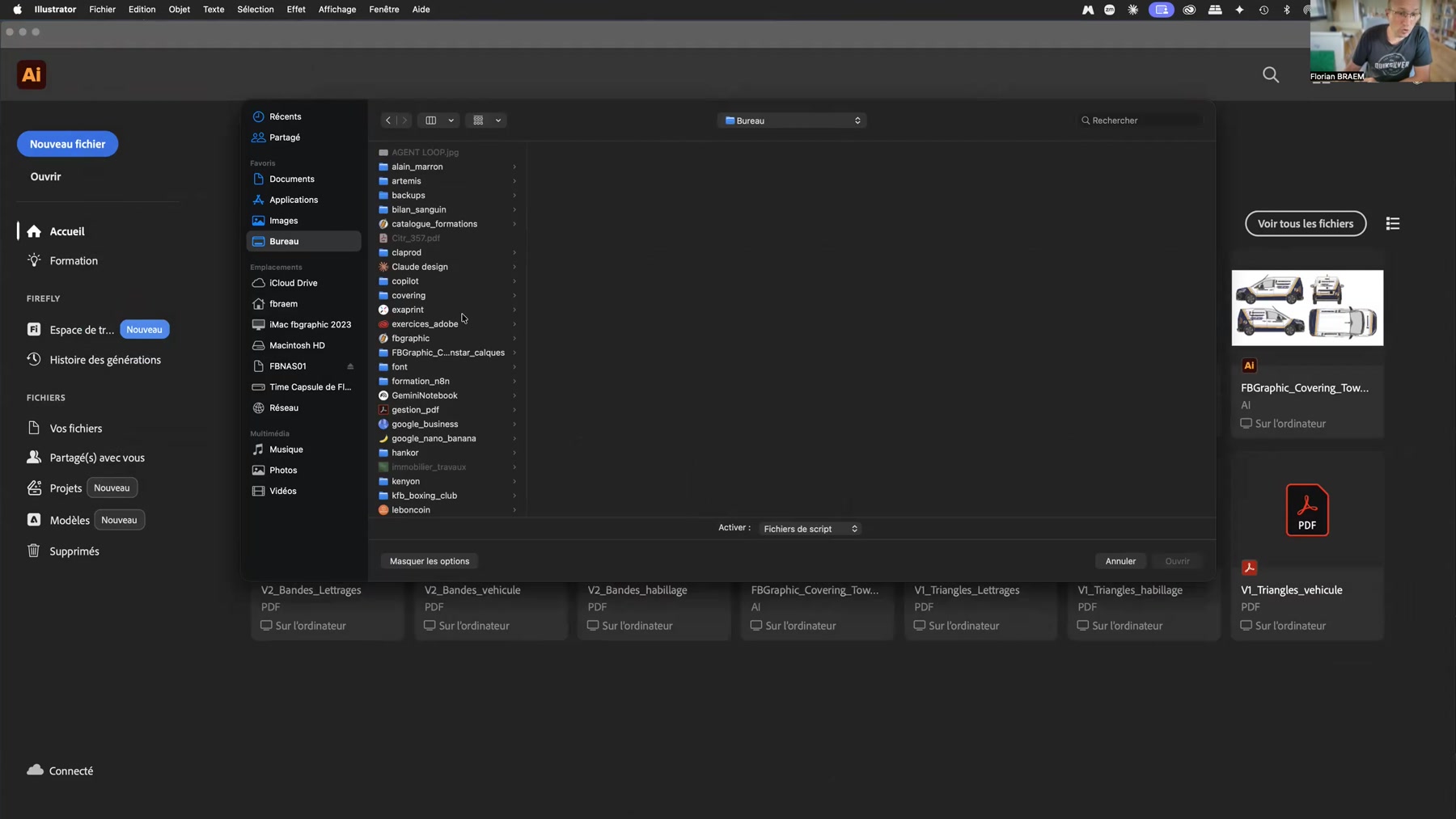Open the Fichier menu
1456x819 pixels.
point(102,10)
